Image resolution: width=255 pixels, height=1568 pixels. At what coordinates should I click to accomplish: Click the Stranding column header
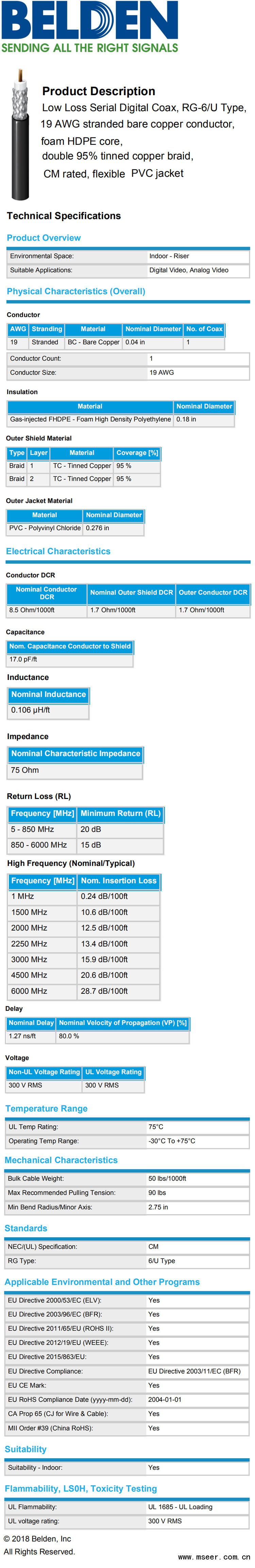47,329
